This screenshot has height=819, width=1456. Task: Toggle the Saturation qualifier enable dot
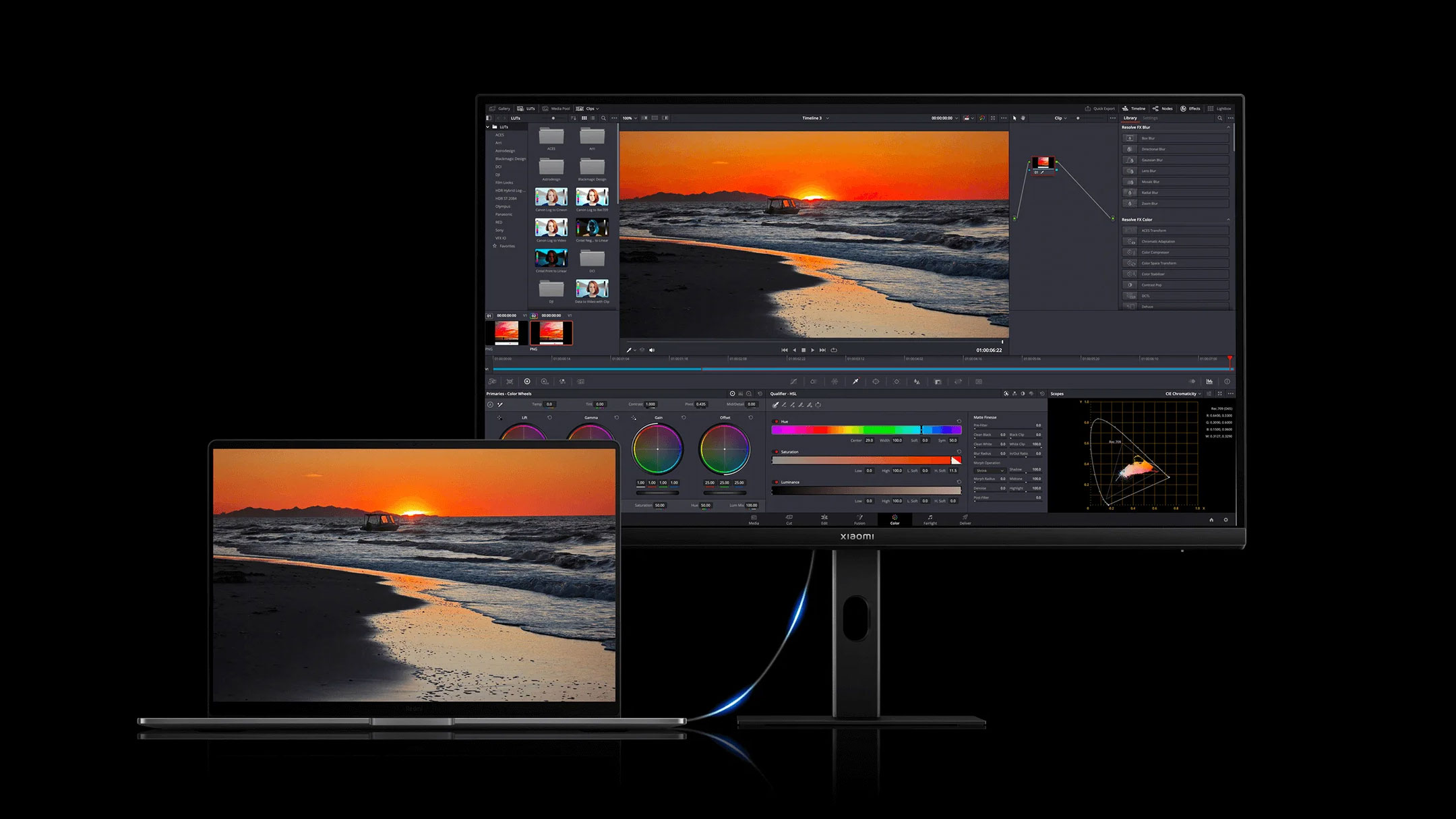(776, 452)
